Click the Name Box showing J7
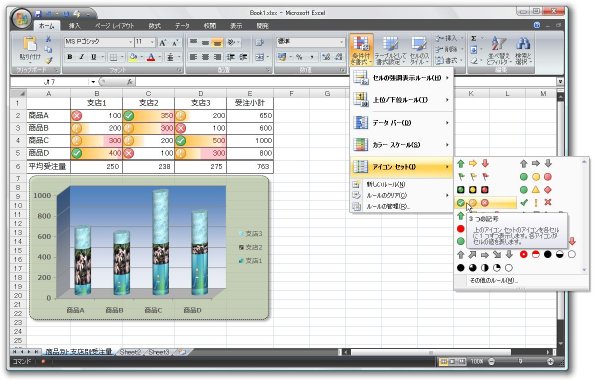Image resolution: width=597 pixels, height=380 pixels. pos(49,82)
